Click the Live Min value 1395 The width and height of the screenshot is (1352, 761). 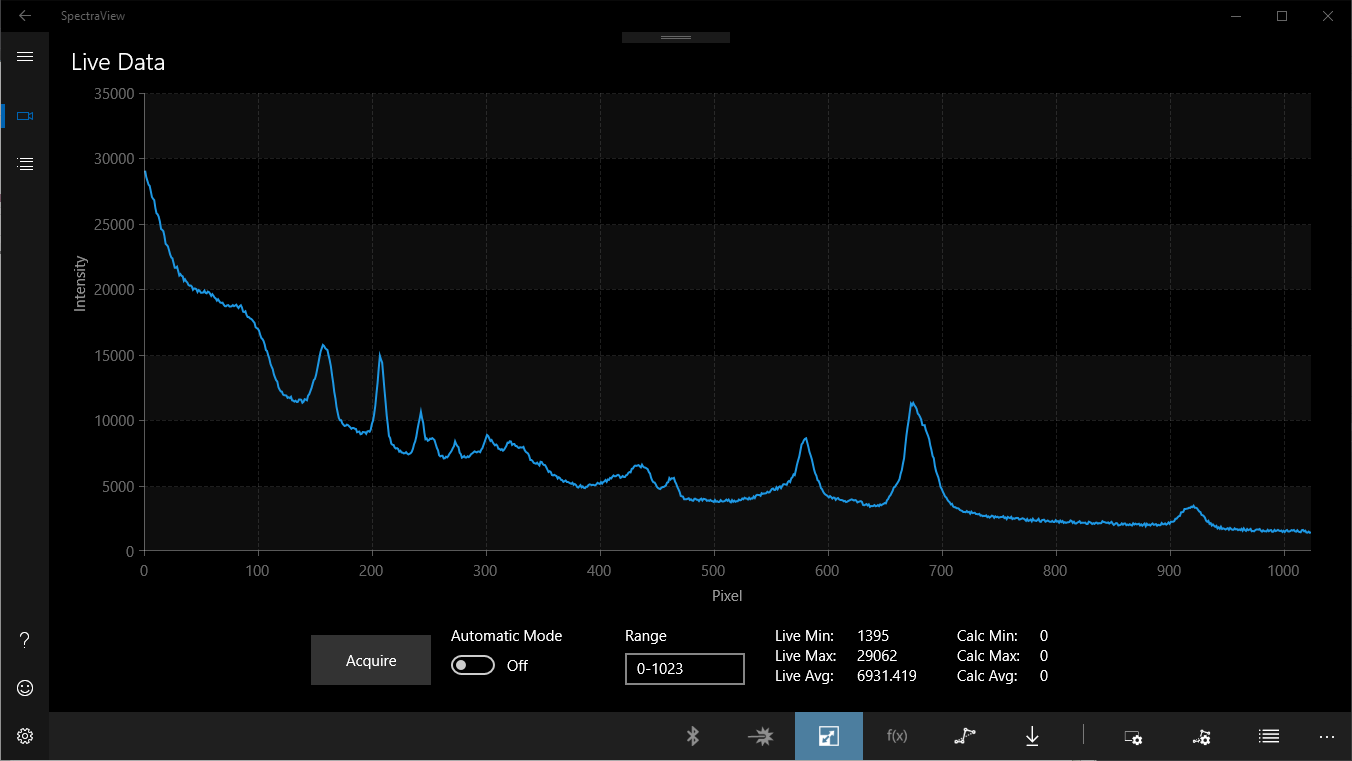873,636
